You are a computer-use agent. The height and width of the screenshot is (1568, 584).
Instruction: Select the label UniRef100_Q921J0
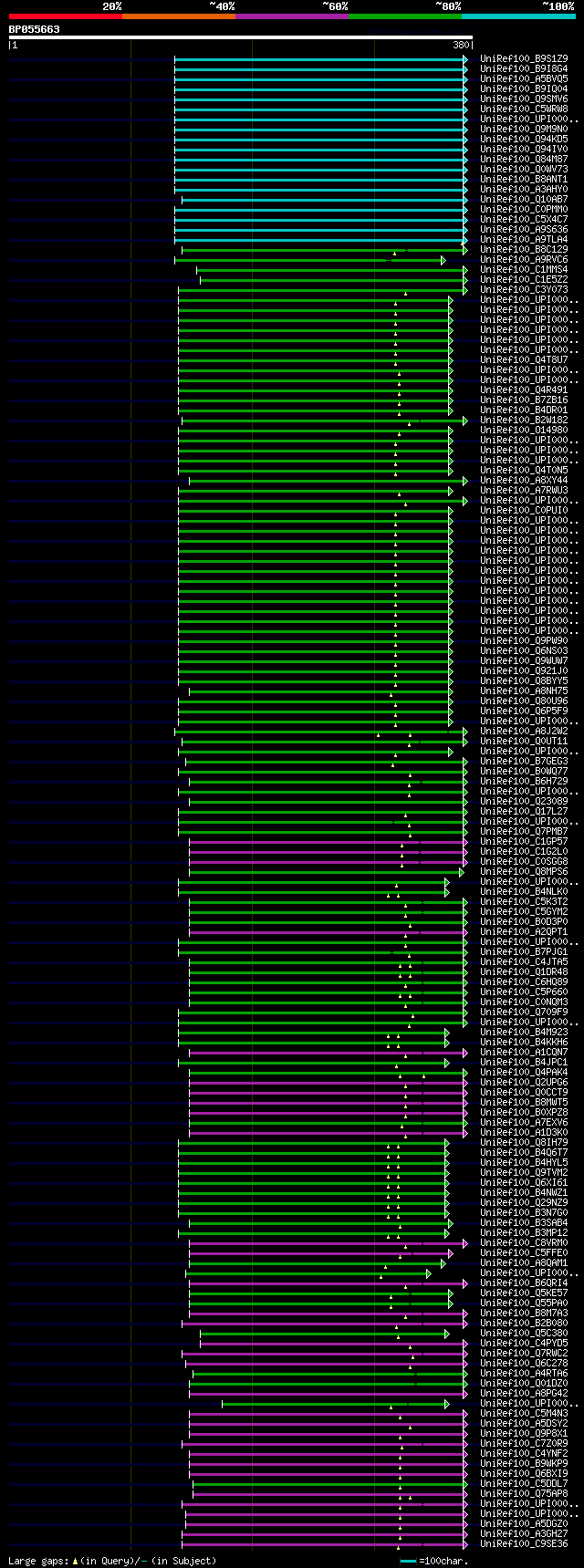(524, 670)
